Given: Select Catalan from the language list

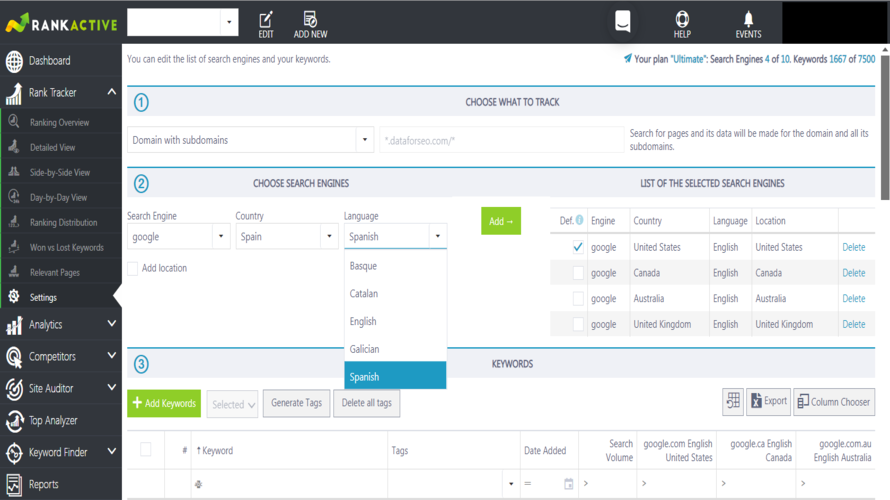Looking at the screenshot, I should tap(364, 294).
